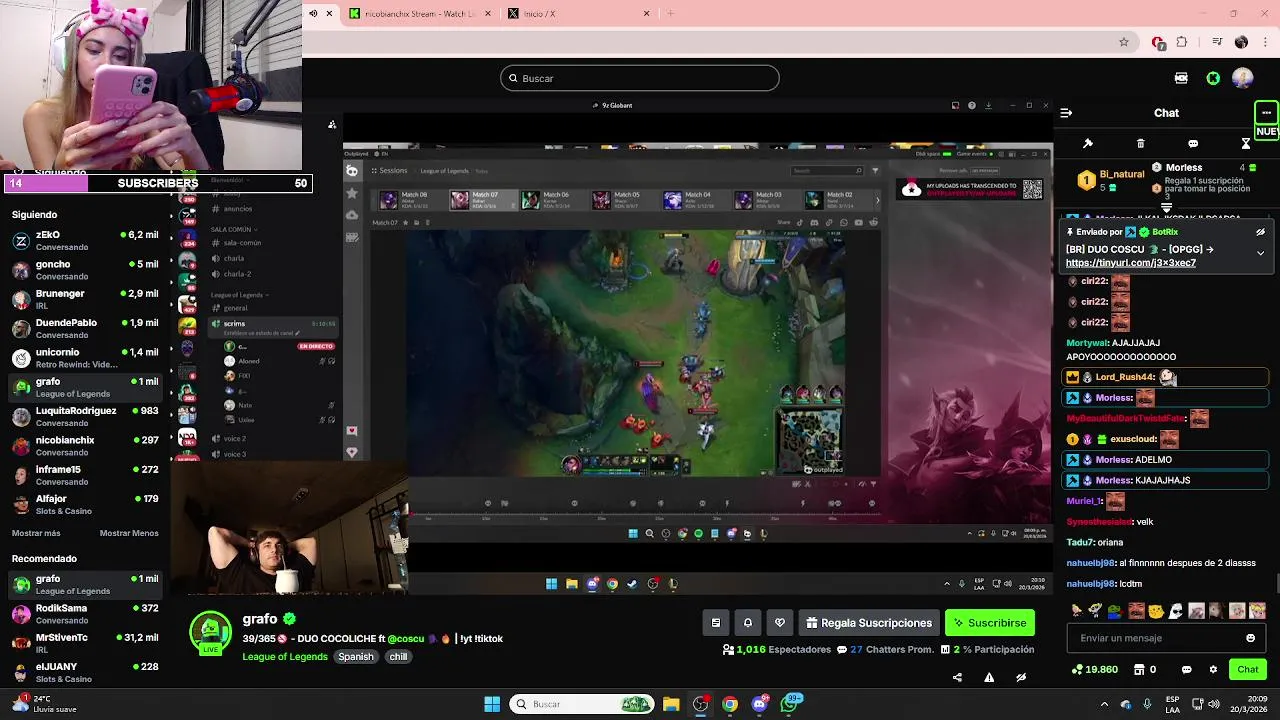Click the Windows Start button
This screenshot has width=1280, height=720.
pos(492,704)
